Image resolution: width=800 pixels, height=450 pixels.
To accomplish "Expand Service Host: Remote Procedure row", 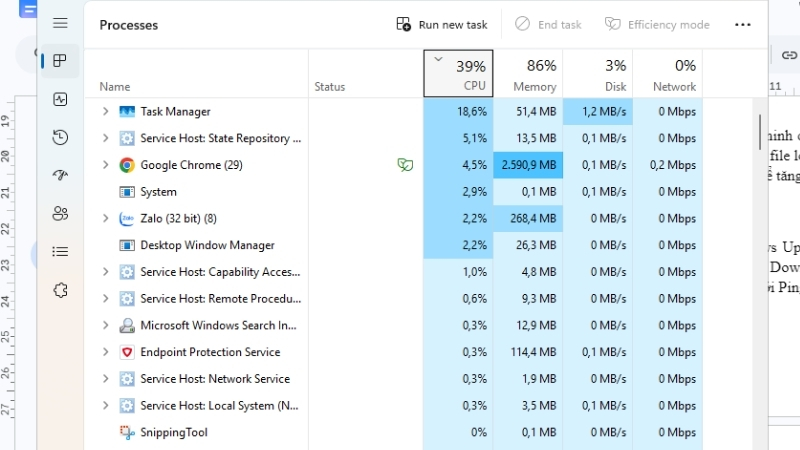I will click(106, 298).
